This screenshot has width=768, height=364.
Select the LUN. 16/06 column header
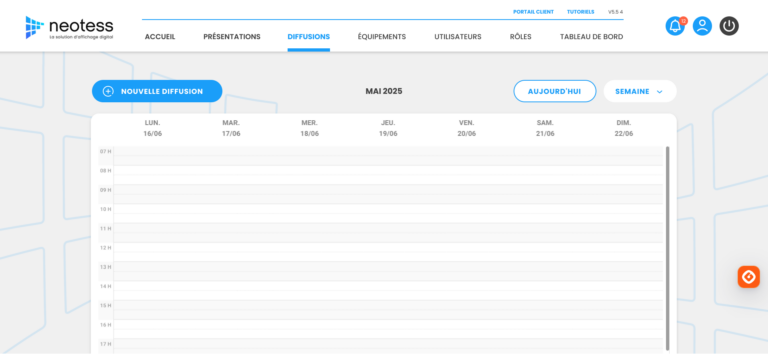pyautogui.click(x=152, y=128)
